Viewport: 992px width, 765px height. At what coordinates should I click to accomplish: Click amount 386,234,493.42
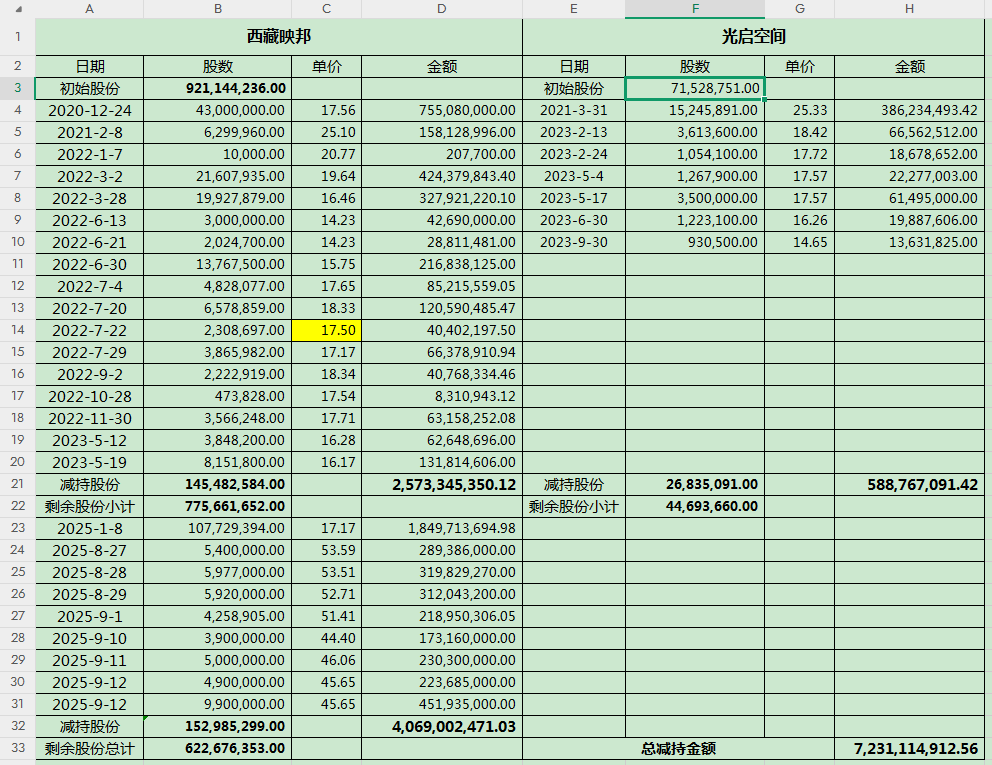coord(909,111)
